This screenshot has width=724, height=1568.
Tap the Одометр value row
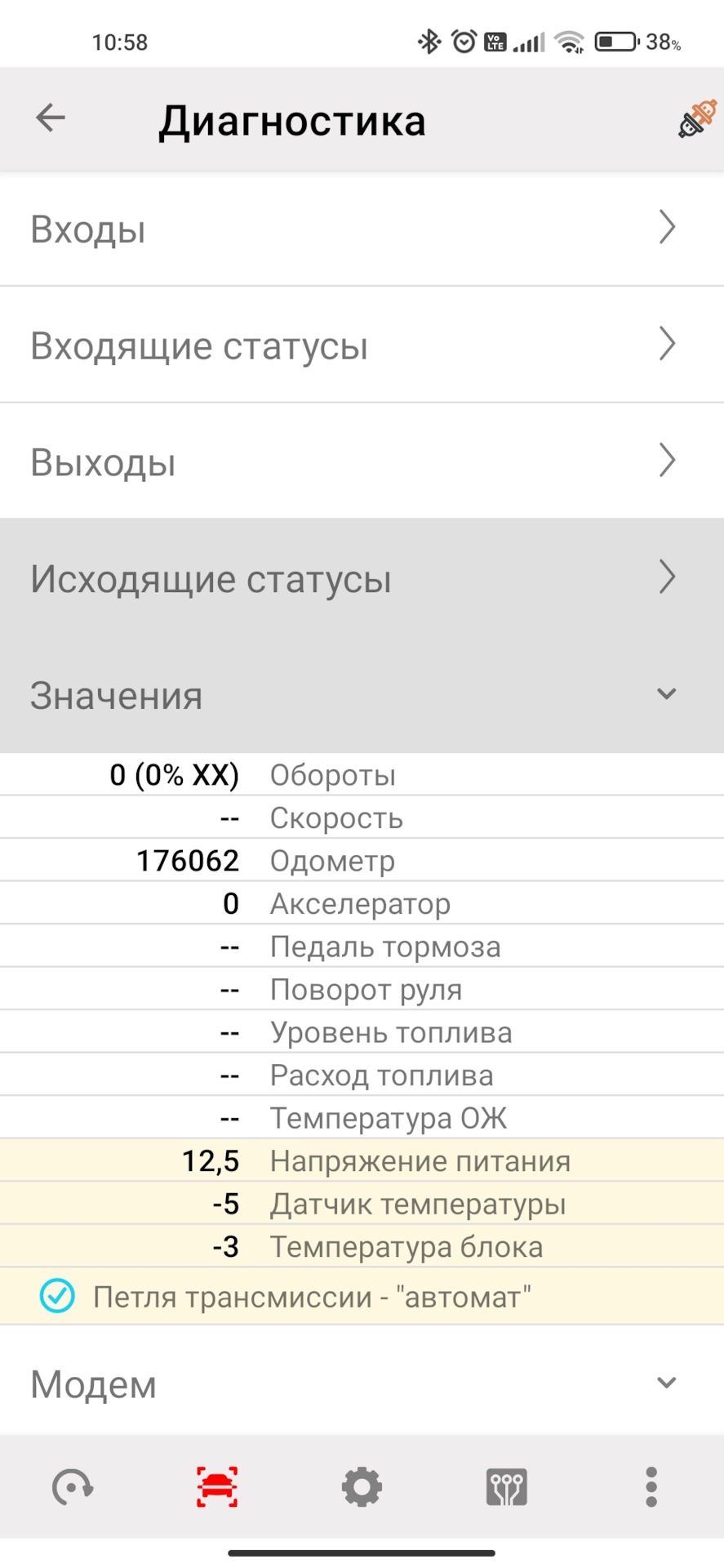click(362, 861)
